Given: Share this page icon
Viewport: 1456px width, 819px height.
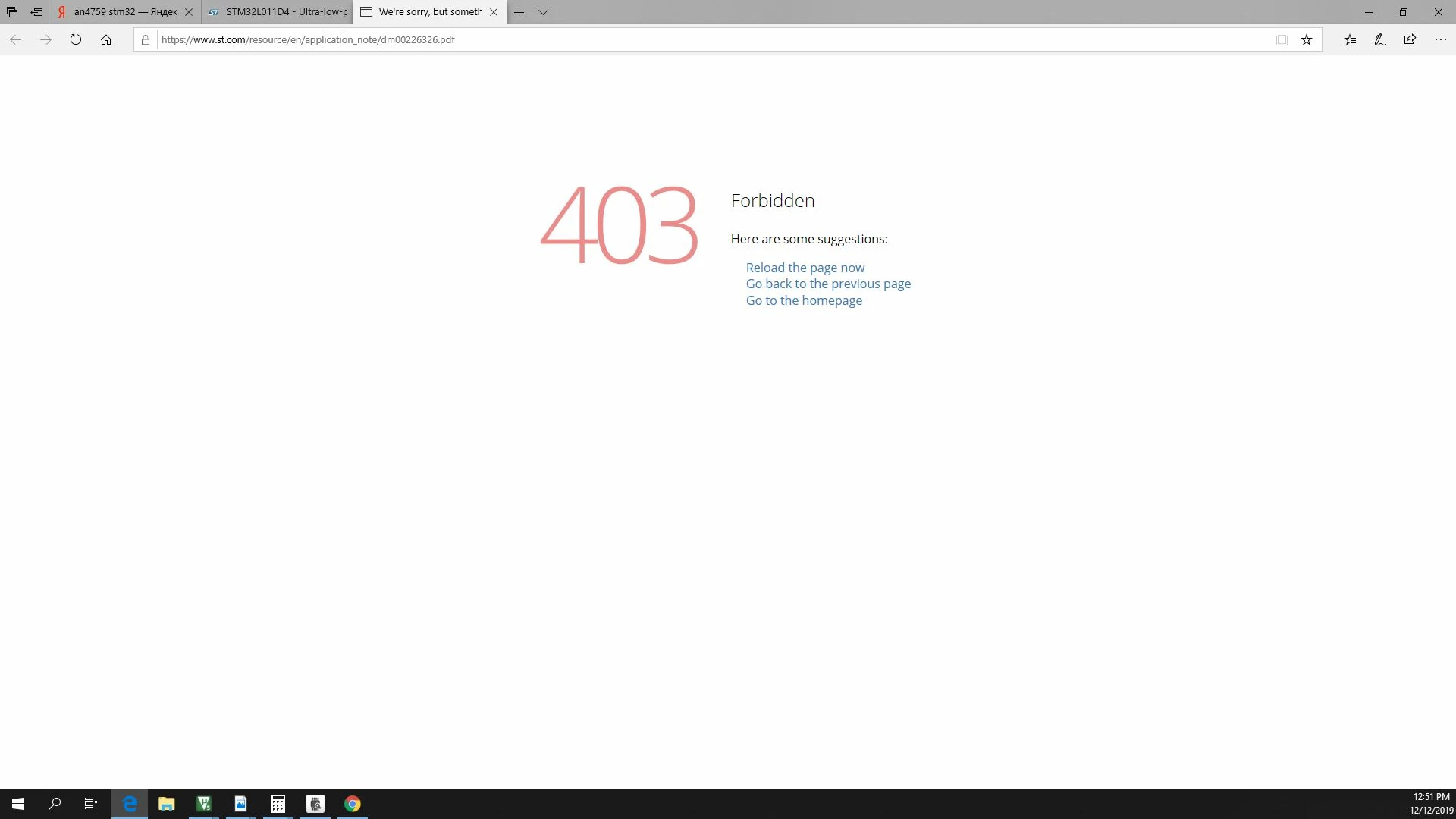Looking at the screenshot, I should pos(1410,39).
